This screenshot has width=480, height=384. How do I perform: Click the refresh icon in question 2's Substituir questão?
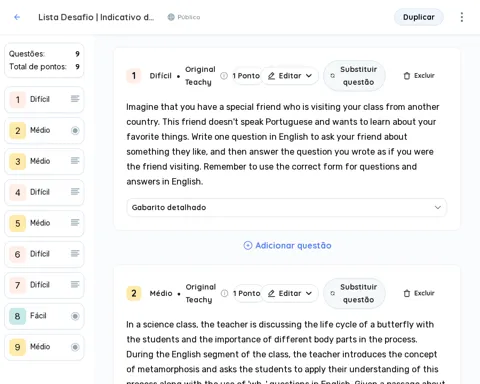(x=332, y=293)
